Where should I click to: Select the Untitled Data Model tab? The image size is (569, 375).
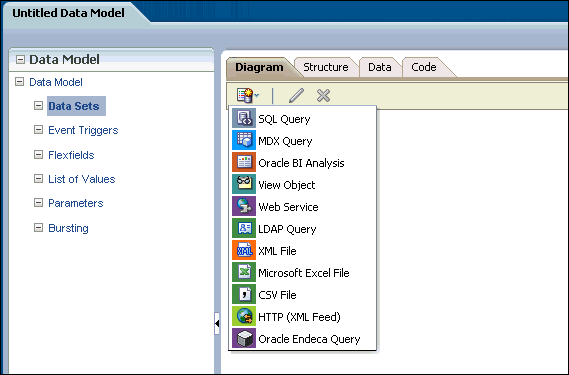[x=68, y=13]
